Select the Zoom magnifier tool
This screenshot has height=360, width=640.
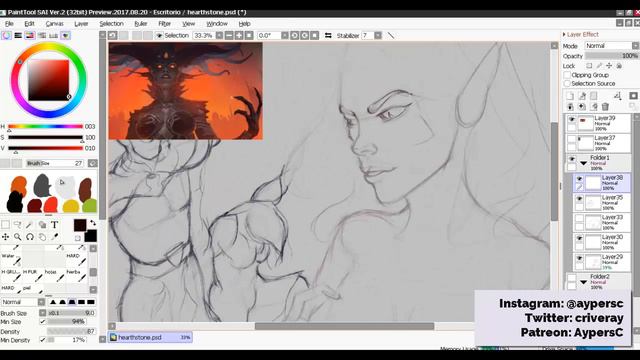pos(18,237)
